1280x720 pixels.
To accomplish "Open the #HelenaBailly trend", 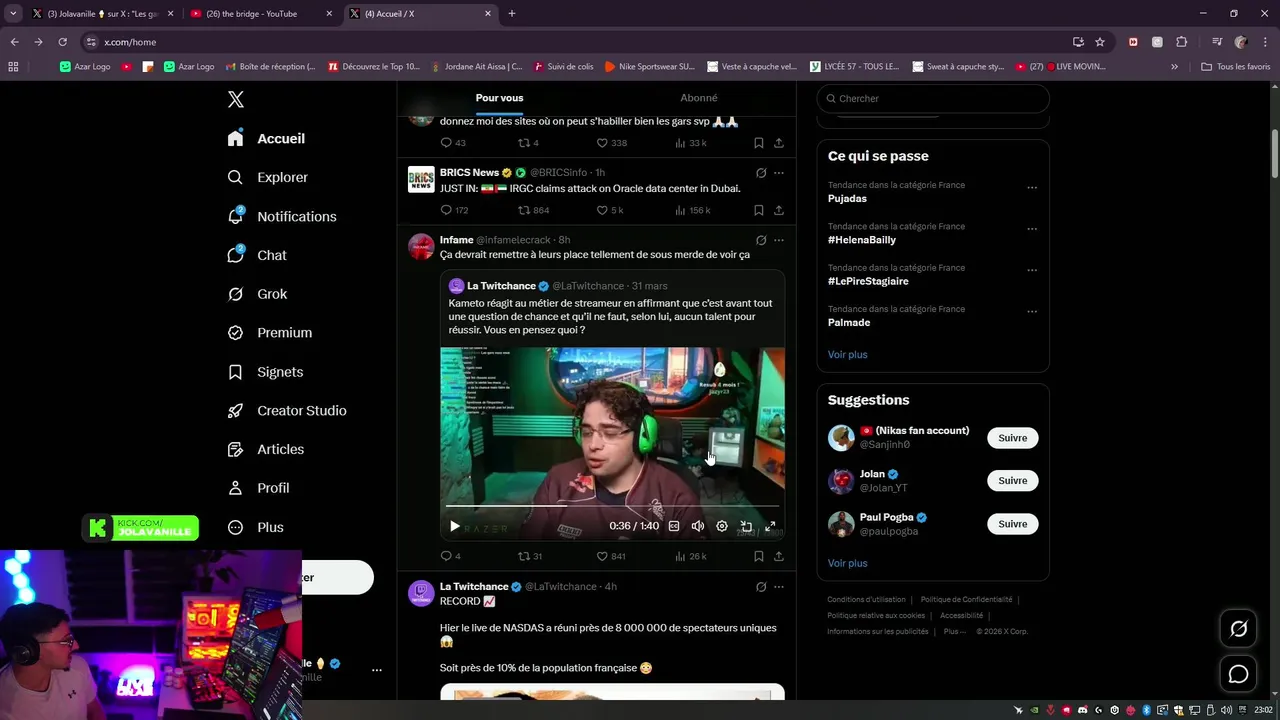I will click(x=862, y=240).
